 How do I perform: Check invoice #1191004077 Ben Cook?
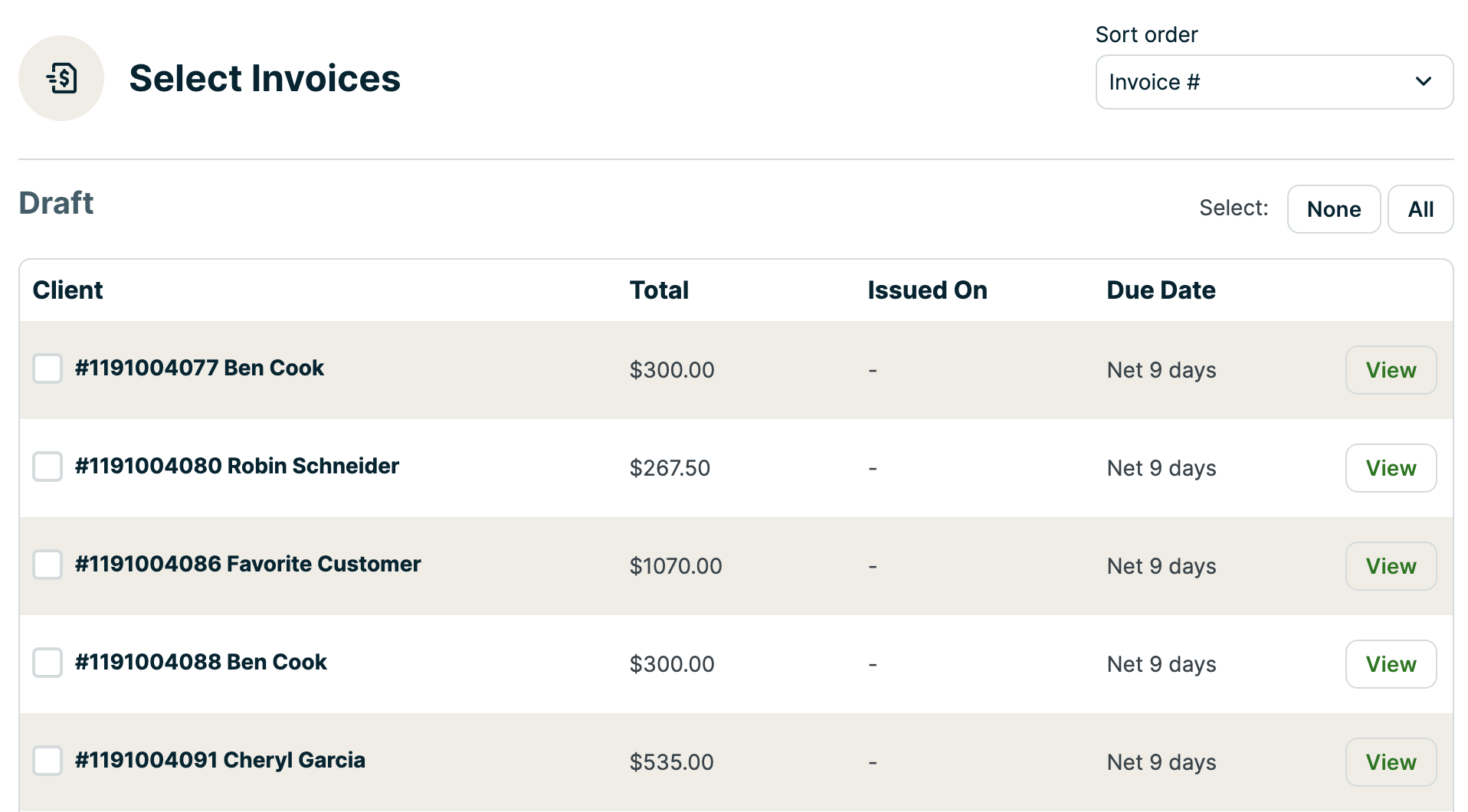tap(48, 368)
